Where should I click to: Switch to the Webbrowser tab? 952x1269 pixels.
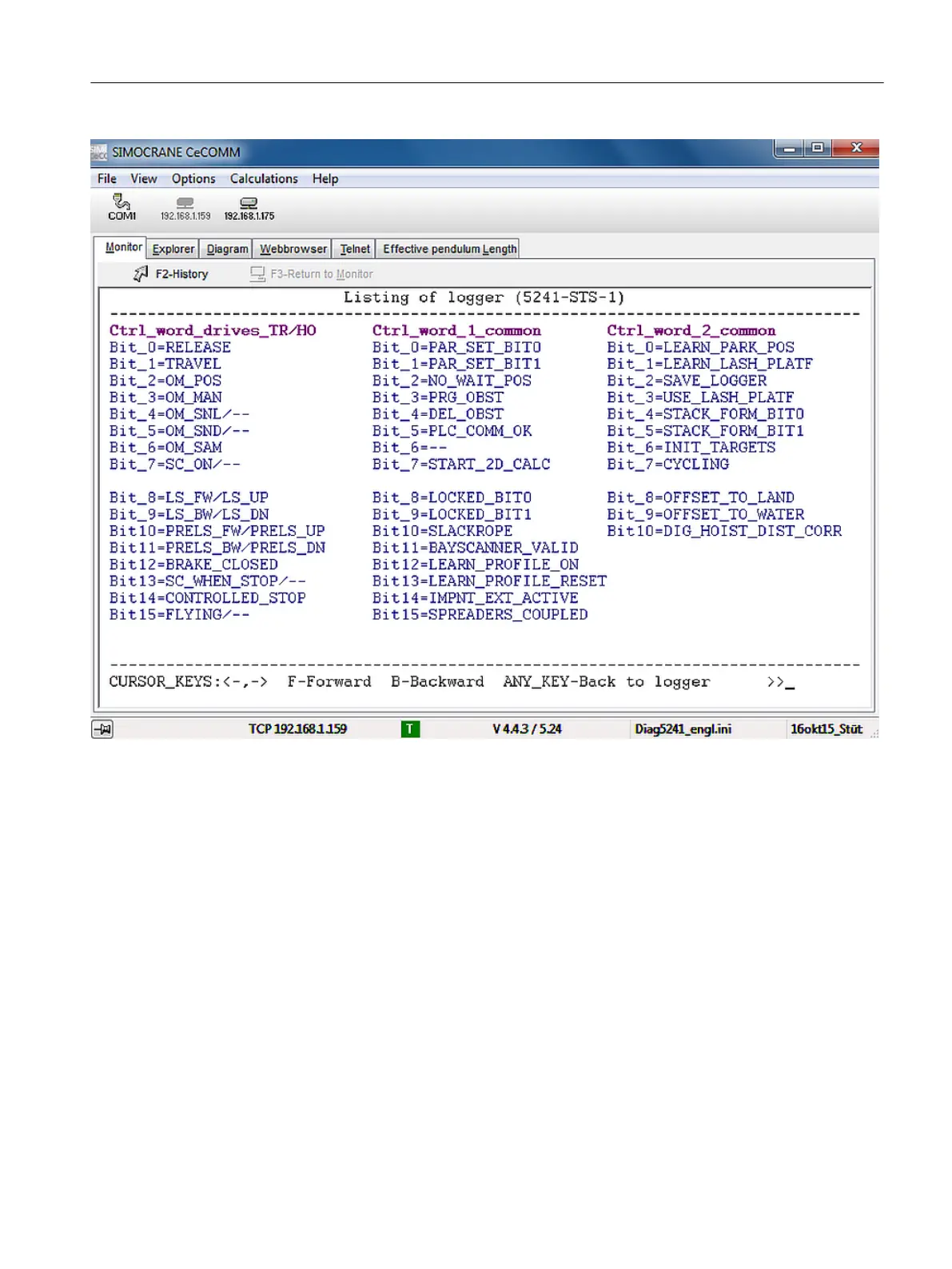(x=293, y=249)
